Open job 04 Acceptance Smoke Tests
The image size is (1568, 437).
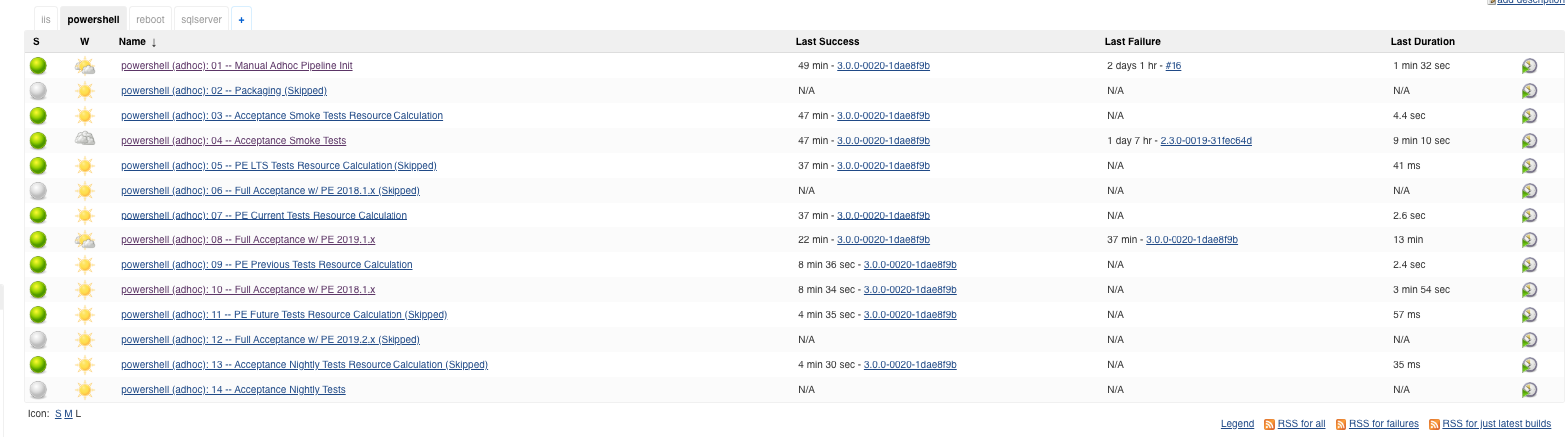coord(233,141)
